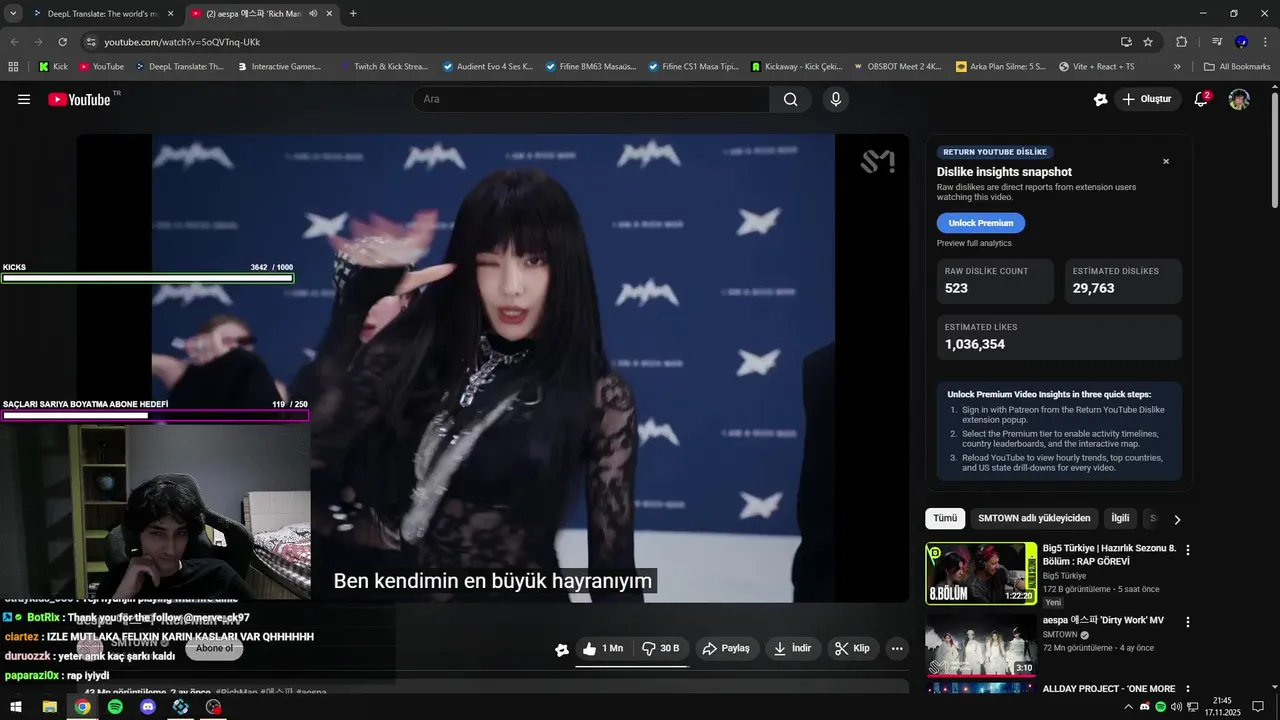Image resolution: width=1280 pixels, height=720 pixels.
Task: Open the Kick bookmark
Action: pyautogui.click(x=53, y=67)
